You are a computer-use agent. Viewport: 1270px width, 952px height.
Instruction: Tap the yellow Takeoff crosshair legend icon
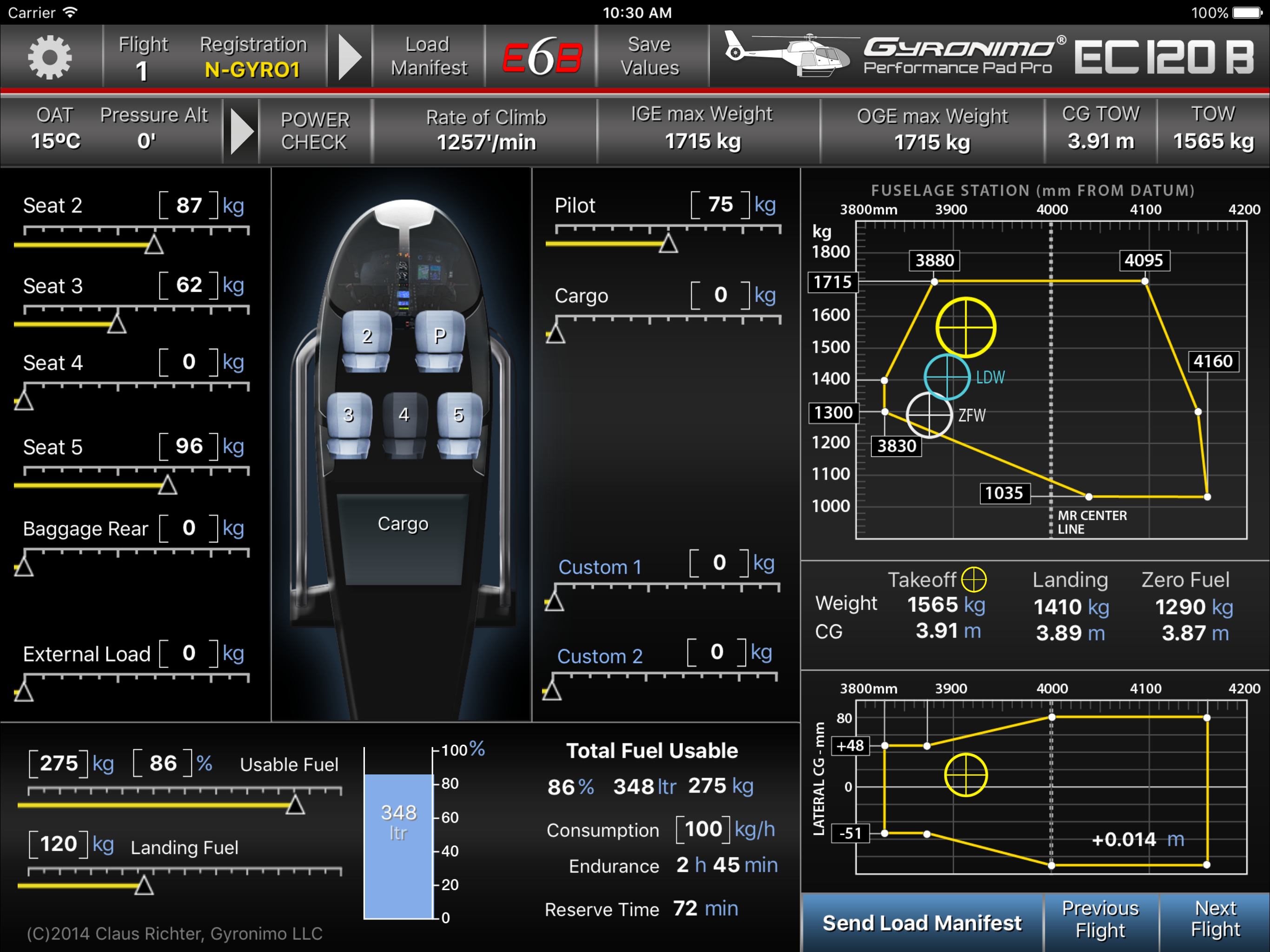point(974,579)
